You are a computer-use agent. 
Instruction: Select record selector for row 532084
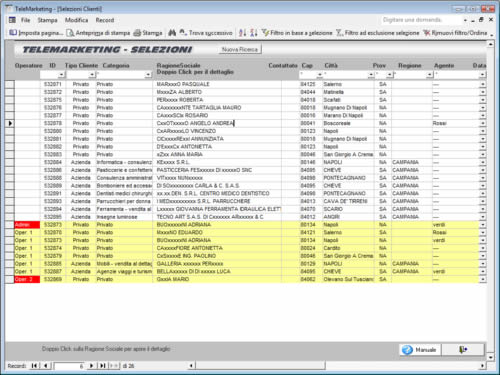click(10, 162)
